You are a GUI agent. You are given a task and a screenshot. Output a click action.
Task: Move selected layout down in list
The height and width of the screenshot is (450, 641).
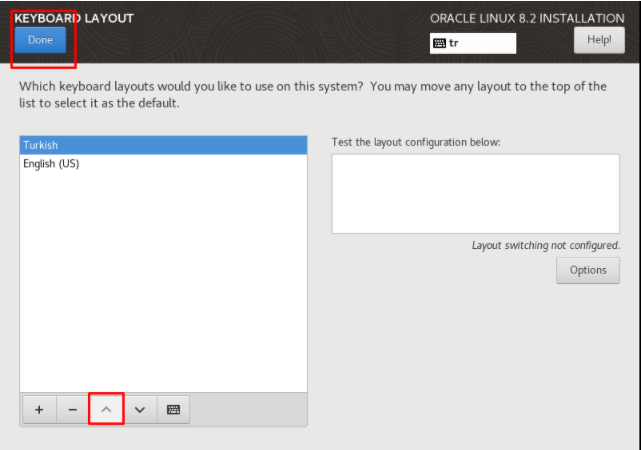tap(140, 410)
